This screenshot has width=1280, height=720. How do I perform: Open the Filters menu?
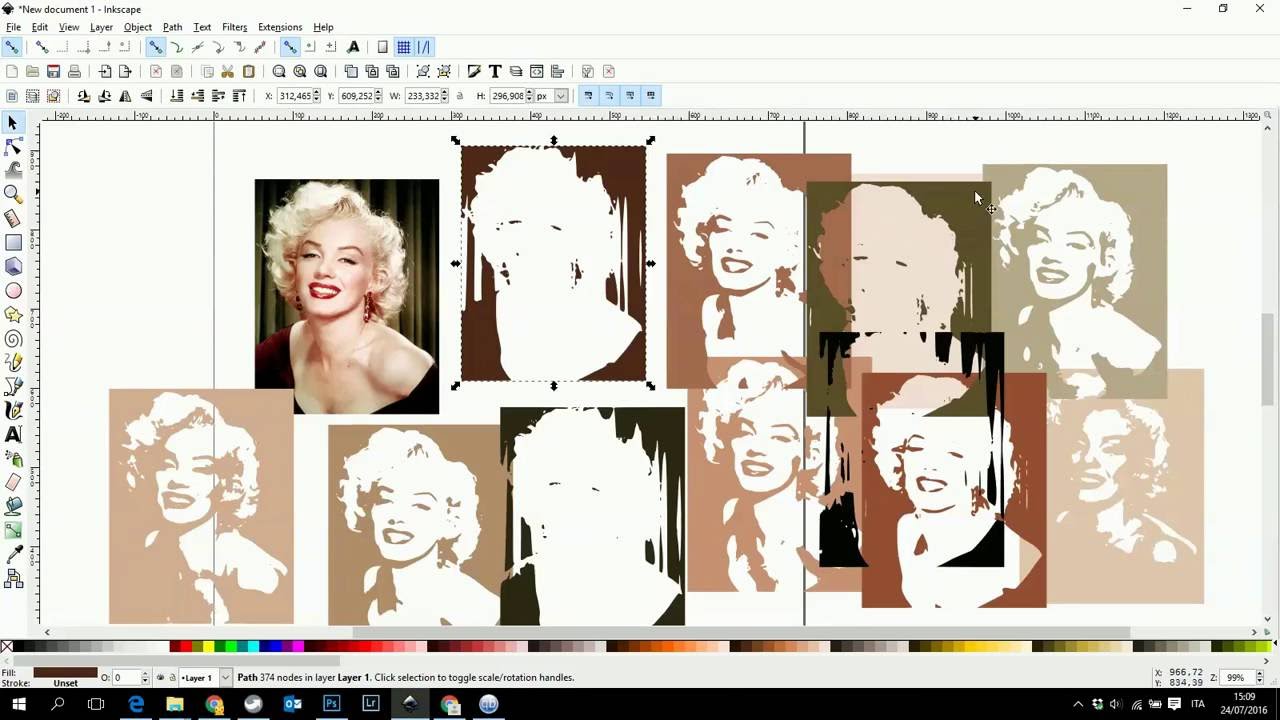coord(234,27)
